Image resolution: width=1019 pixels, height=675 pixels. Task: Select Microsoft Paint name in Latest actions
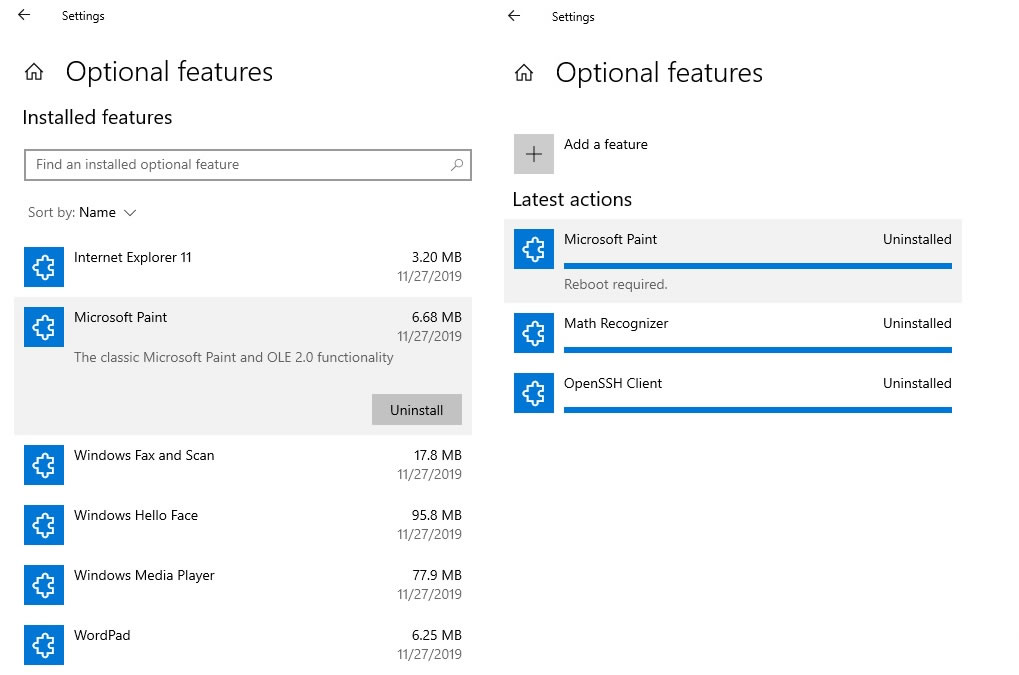click(x=610, y=239)
